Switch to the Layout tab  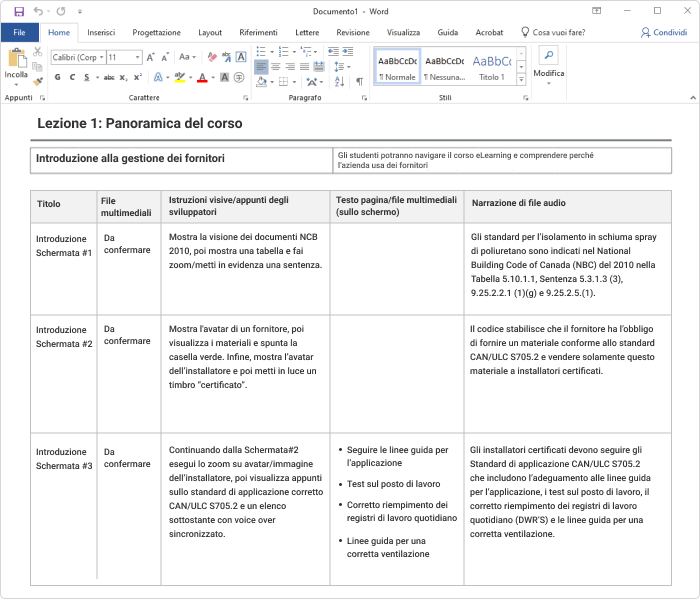click(x=210, y=32)
